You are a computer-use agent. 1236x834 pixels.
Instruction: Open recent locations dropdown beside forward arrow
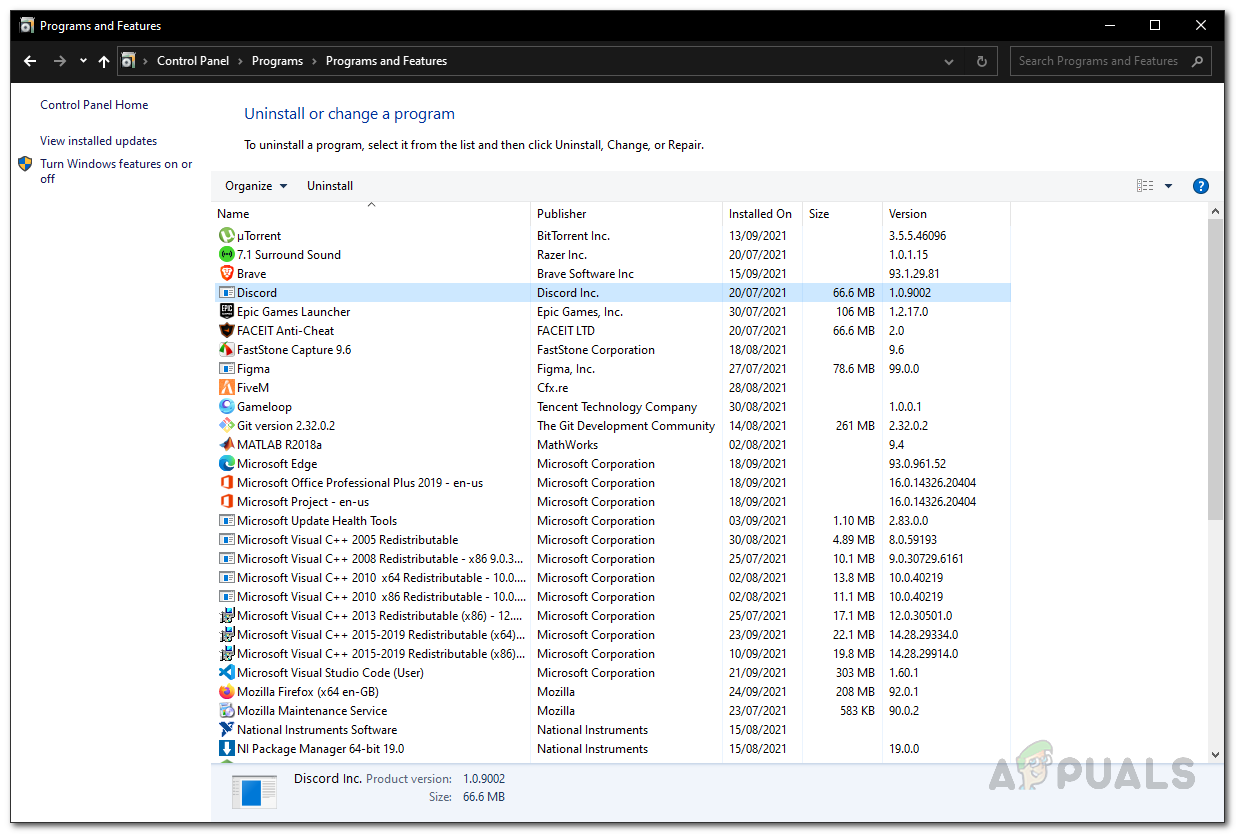tap(83, 61)
